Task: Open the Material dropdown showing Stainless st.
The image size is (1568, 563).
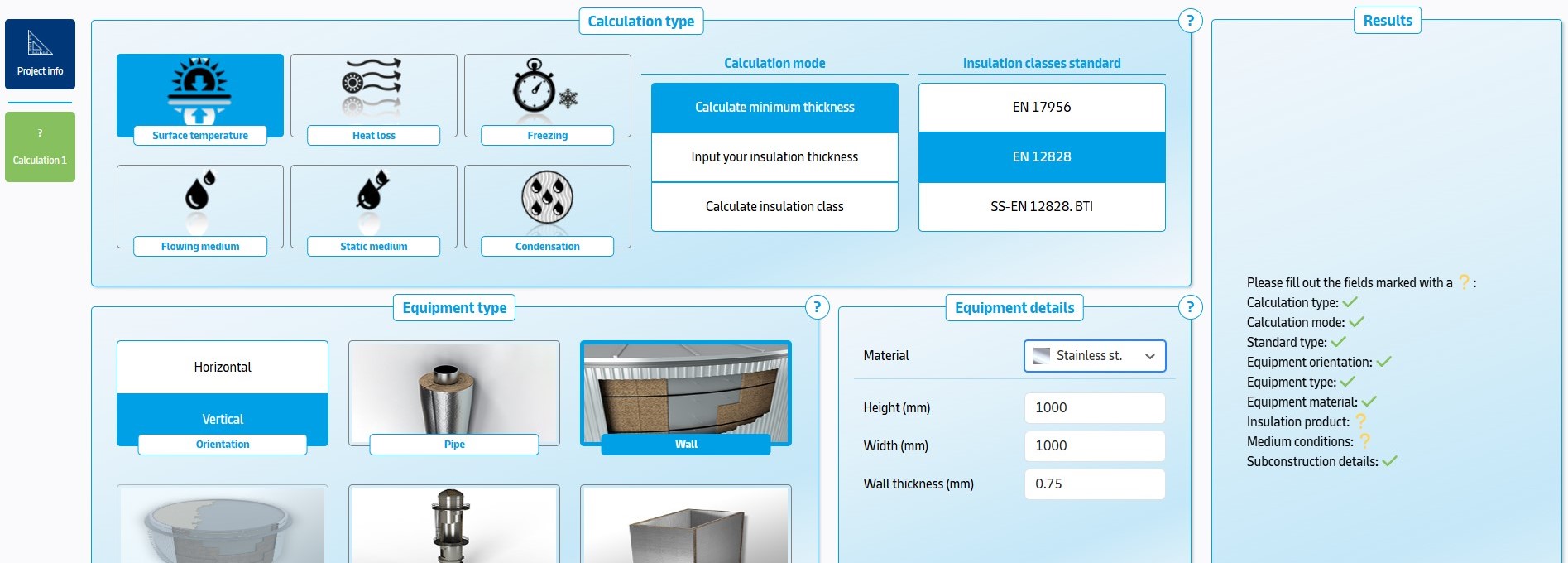Action: pyautogui.click(x=1095, y=356)
